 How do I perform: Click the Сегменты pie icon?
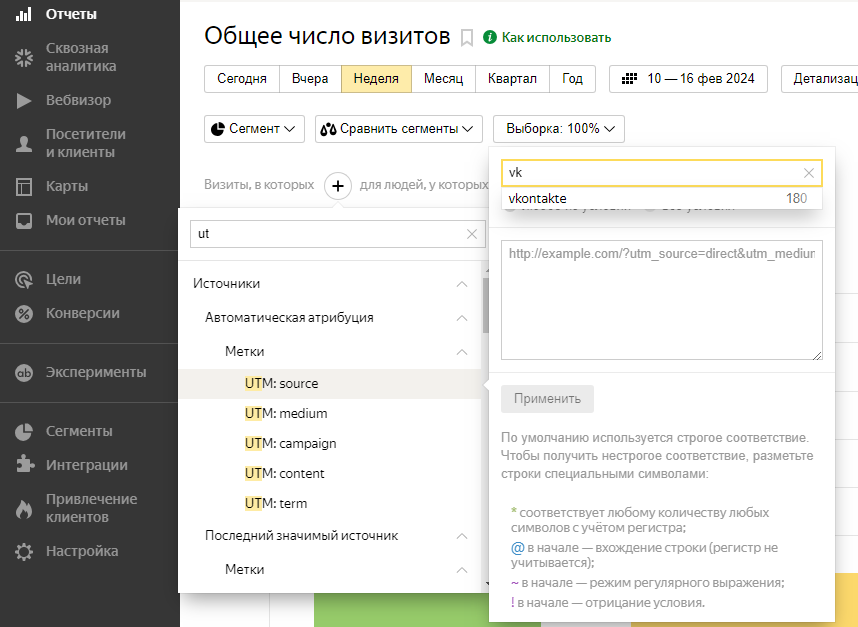click(x=24, y=432)
